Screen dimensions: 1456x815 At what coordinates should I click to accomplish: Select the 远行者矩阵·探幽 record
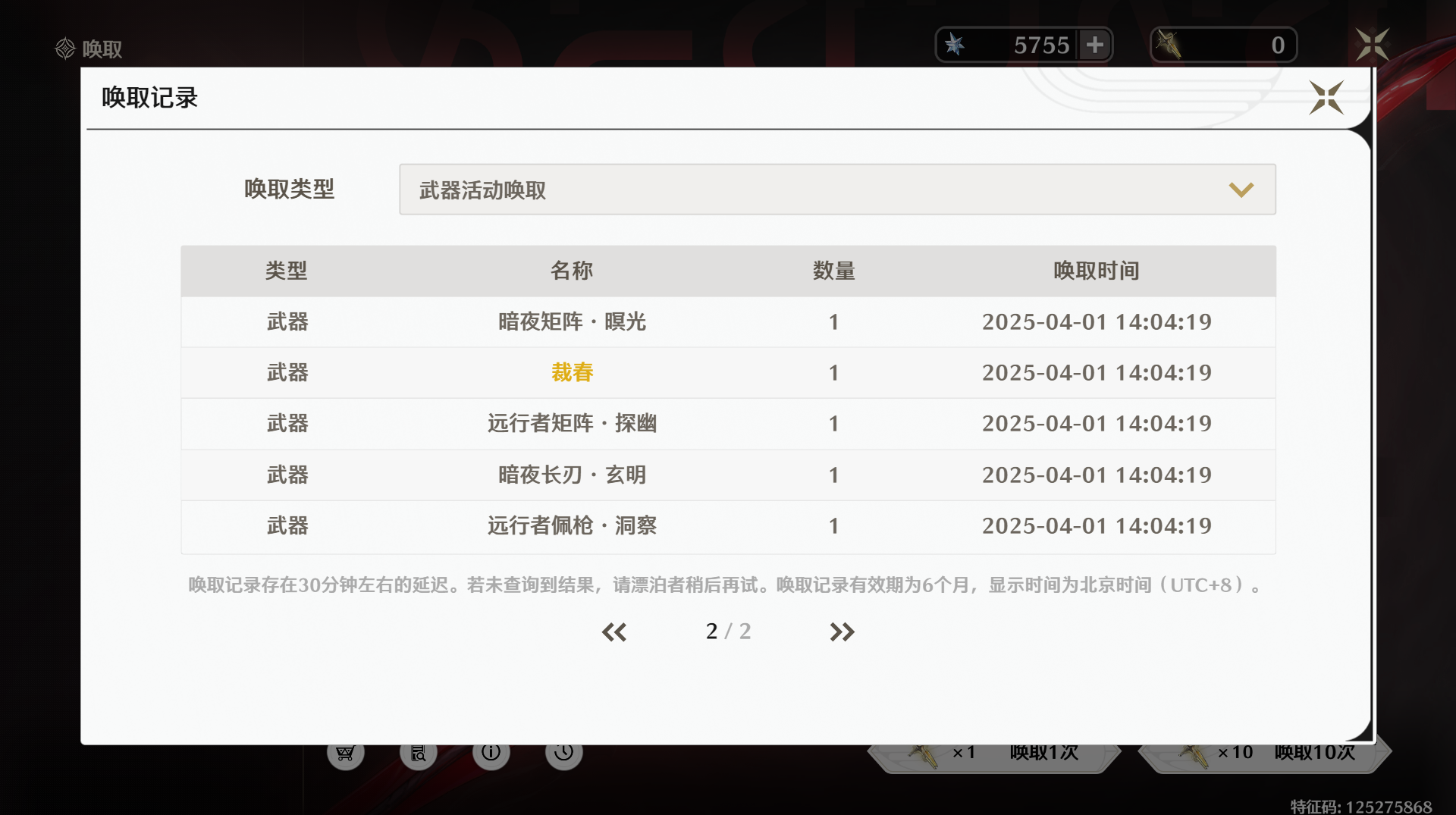pyautogui.click(x=728, y=424)
